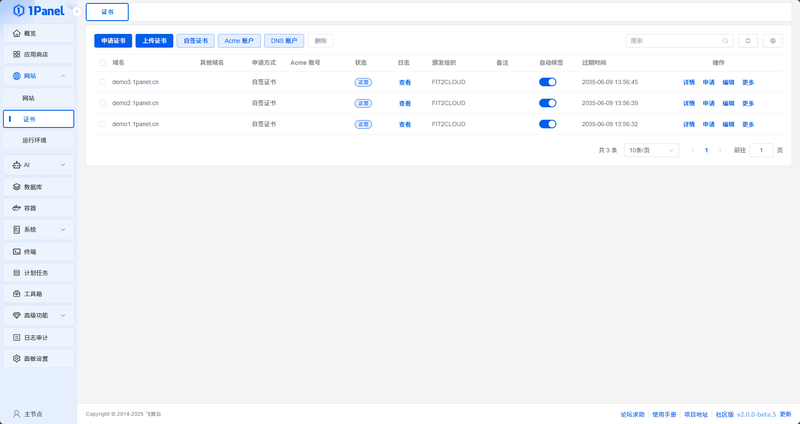The height and width of the screenshot is (424, 800).
Task: Click 更新 update link
Action: [x=785, y=414]
